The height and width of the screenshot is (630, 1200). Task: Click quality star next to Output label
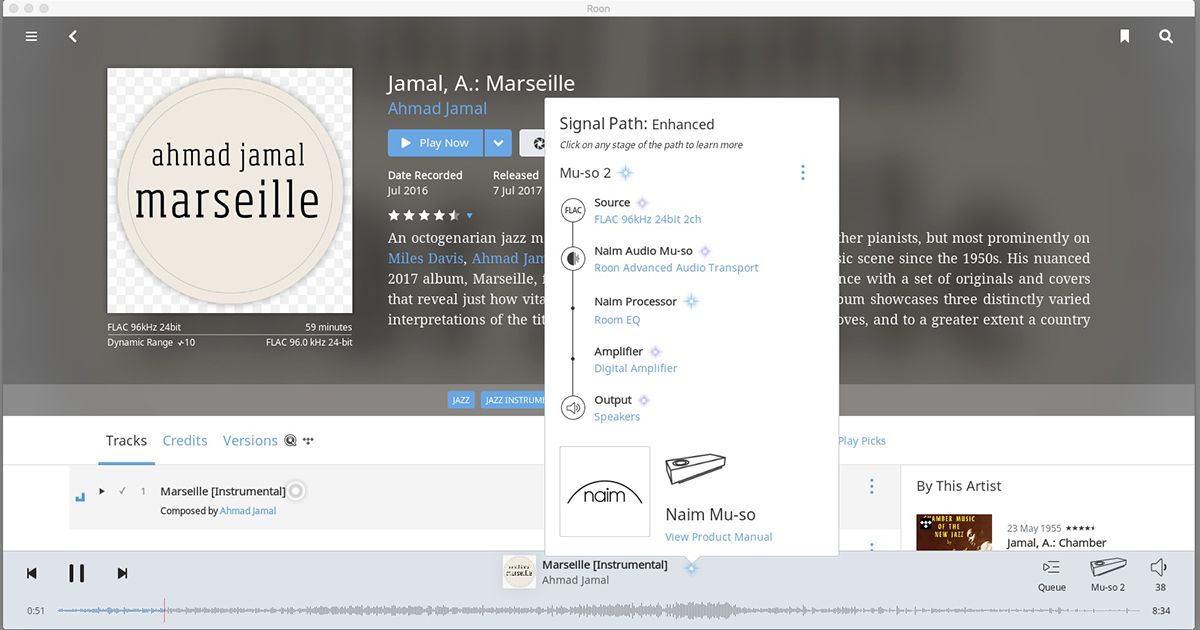(x=644, y=400)
